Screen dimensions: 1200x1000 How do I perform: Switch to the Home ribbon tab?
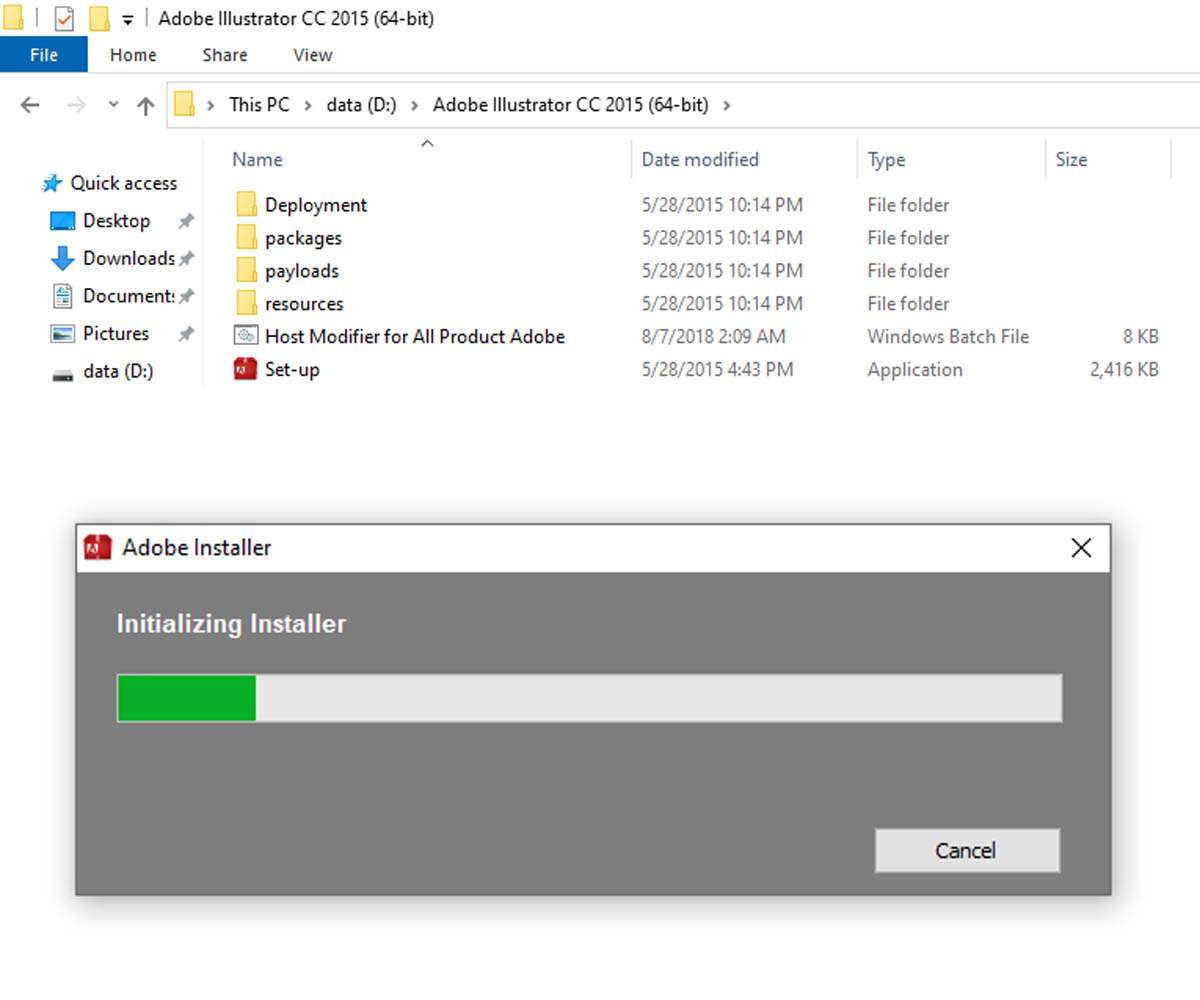[x=133, y=55]
